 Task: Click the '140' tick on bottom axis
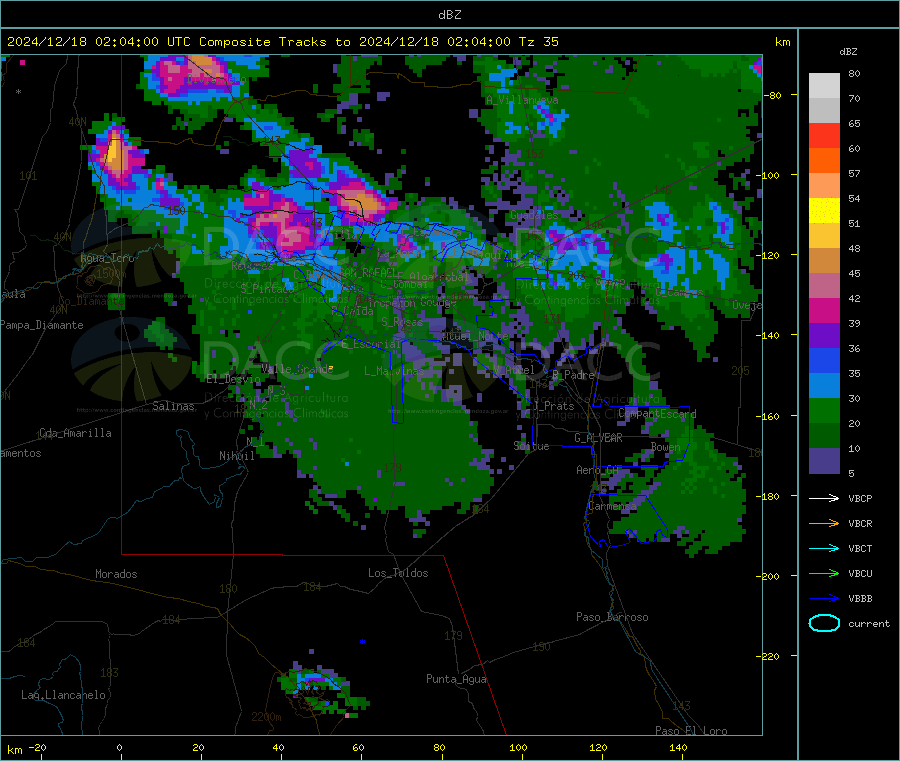(678, 747)
